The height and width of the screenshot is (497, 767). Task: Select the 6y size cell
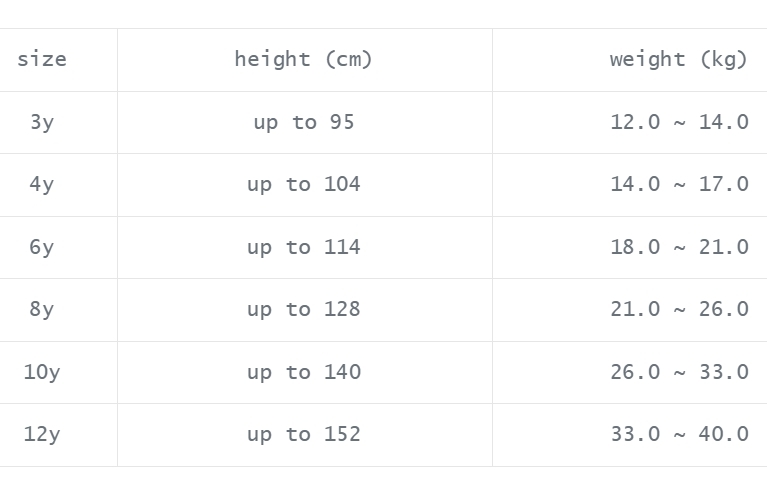[42, 247]
